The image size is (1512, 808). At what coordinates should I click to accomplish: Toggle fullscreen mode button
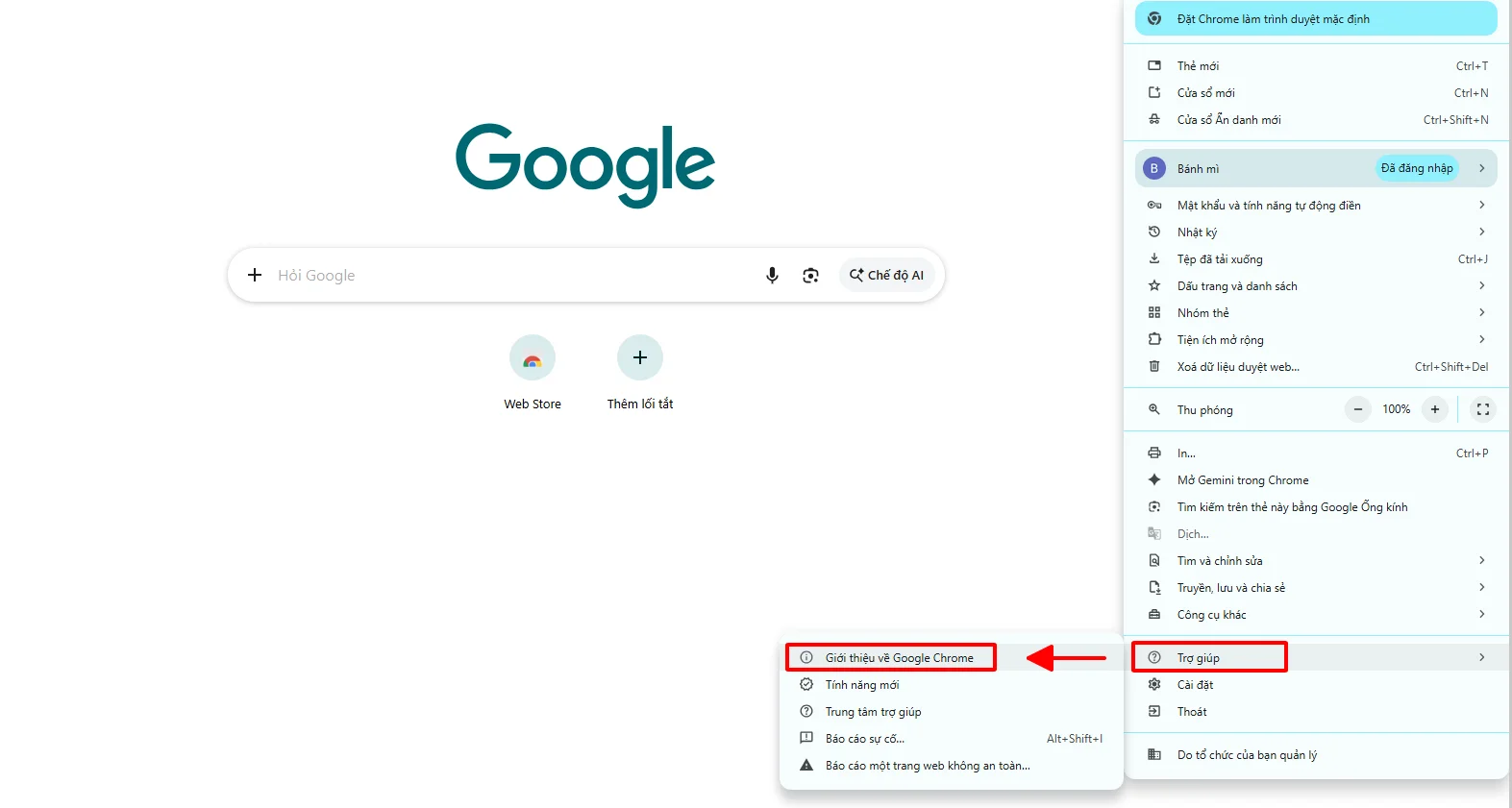pyautogui.click(x=1483, y=409)
